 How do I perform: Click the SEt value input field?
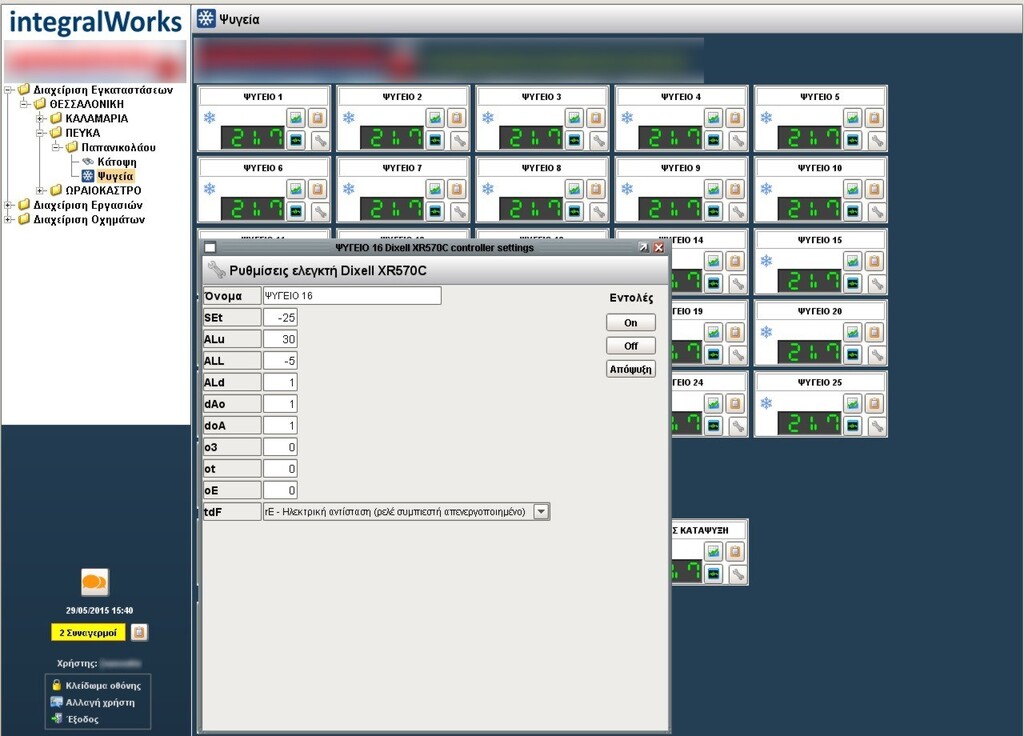click(x=280, y=317)
